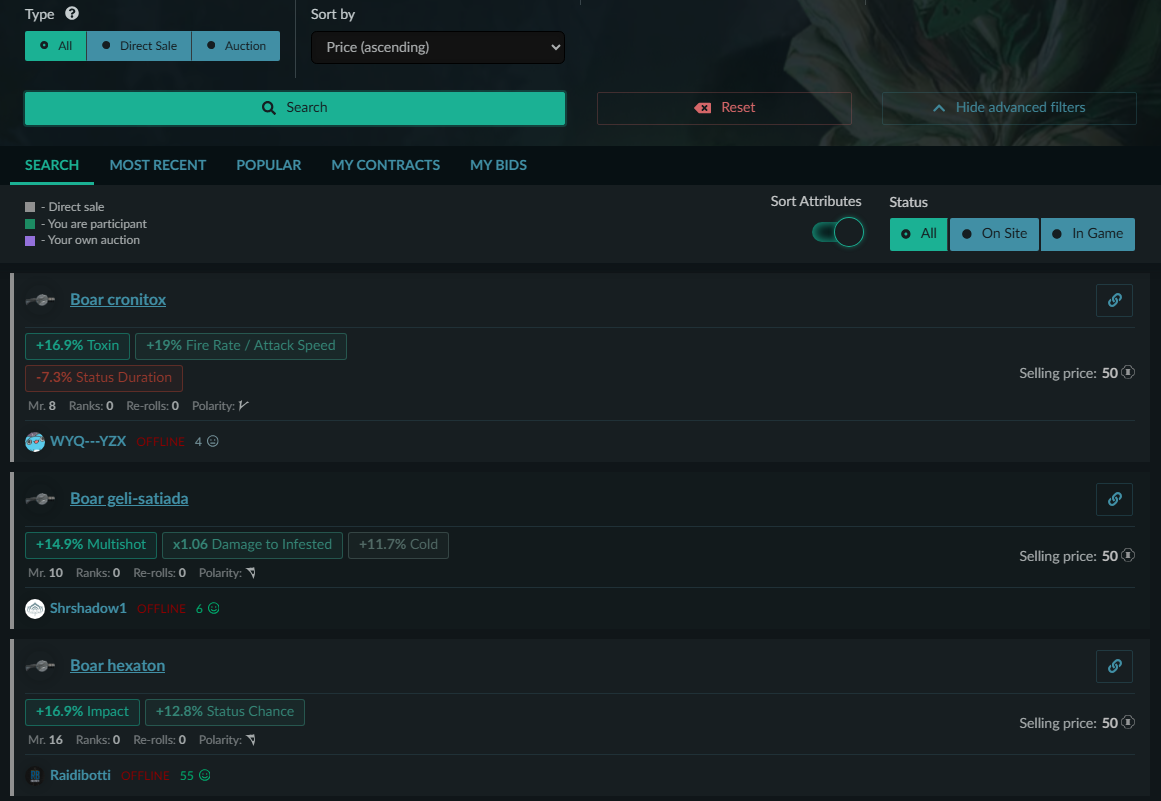Click the gray Direct sale legend swatch
This screenshot has height=801, width=1161.
pos(30,207)
